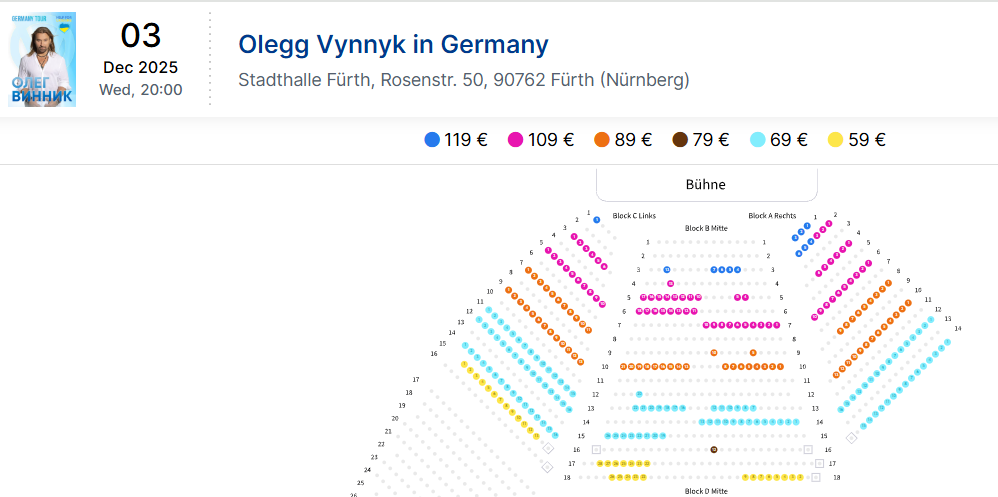The image size is (998, 497).
Task: Click the Bühne stage area
Action: [x=706, y=185]
